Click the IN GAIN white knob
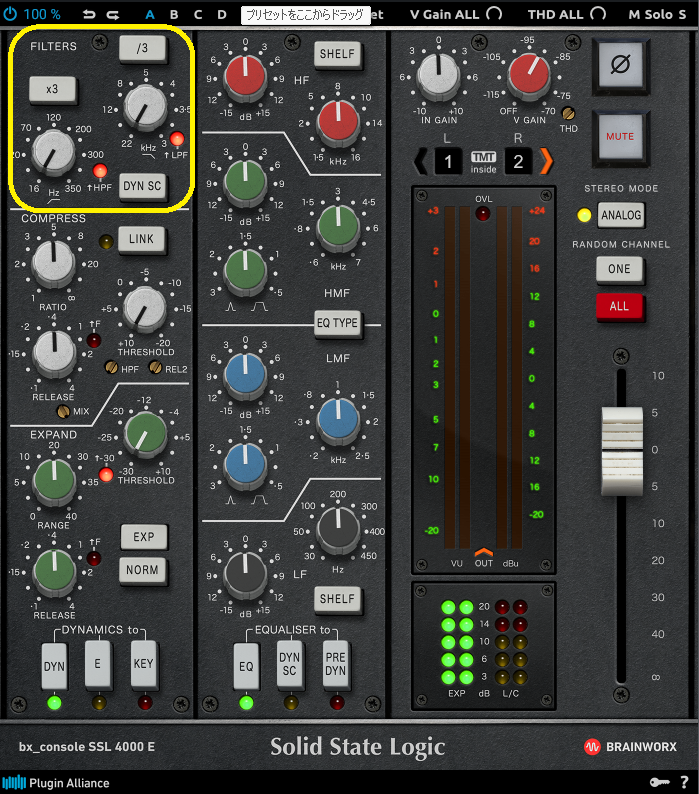This screenshot has width=699, height=794. [x=439, y=75]
